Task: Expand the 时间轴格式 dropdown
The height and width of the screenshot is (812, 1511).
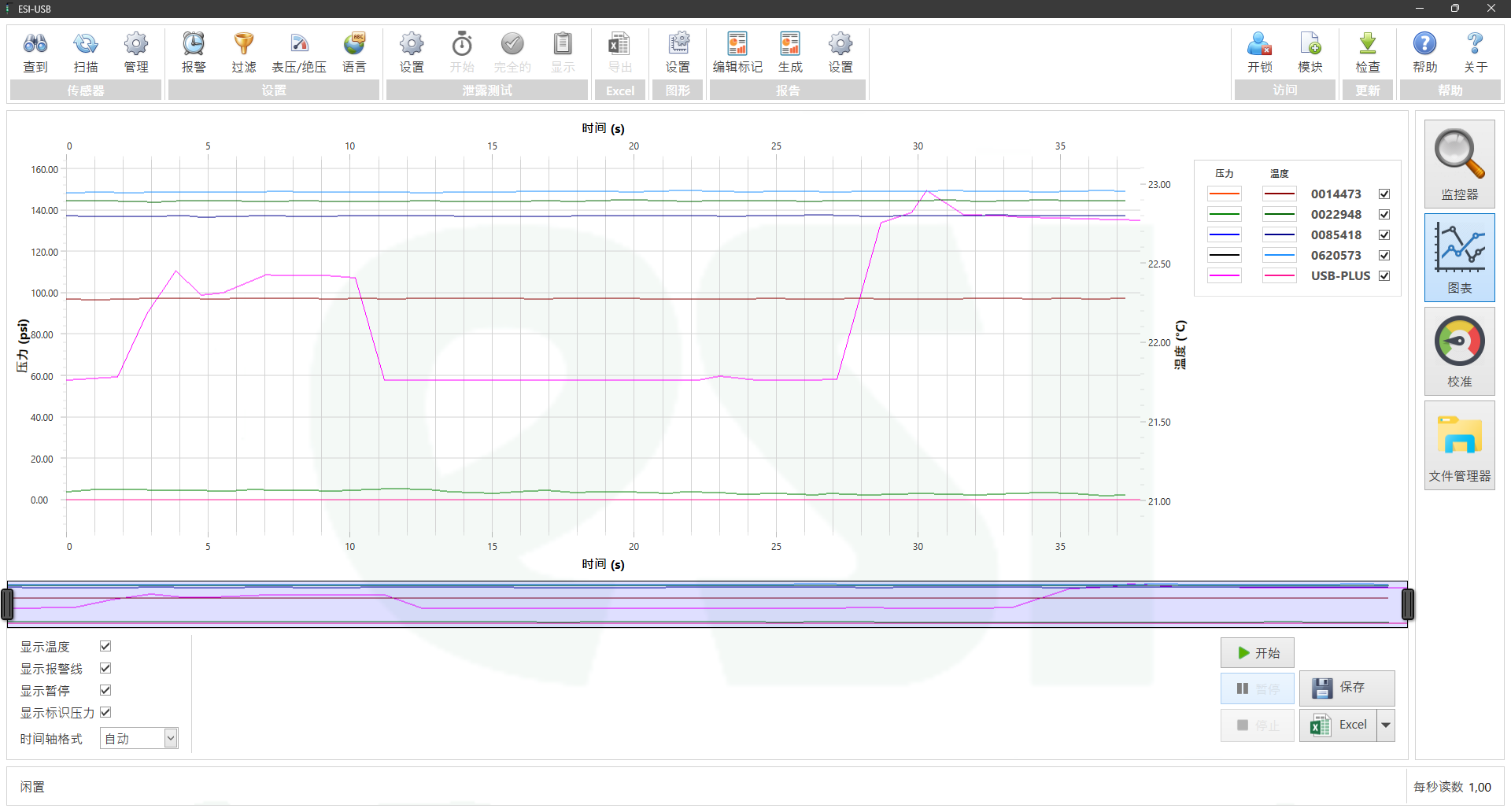Action: point(170,738)
